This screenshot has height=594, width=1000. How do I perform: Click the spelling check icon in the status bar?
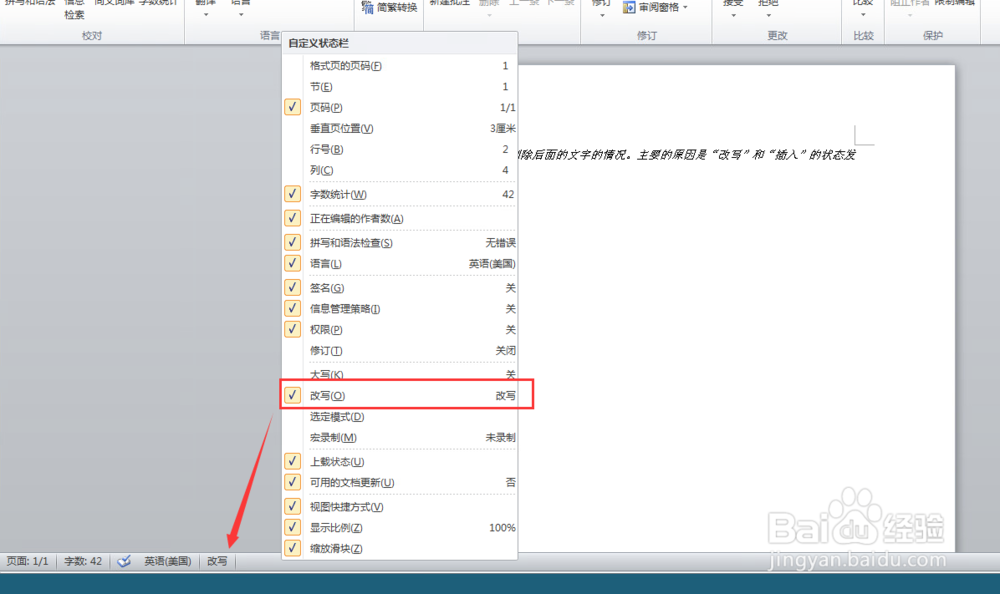click(124, 561)
